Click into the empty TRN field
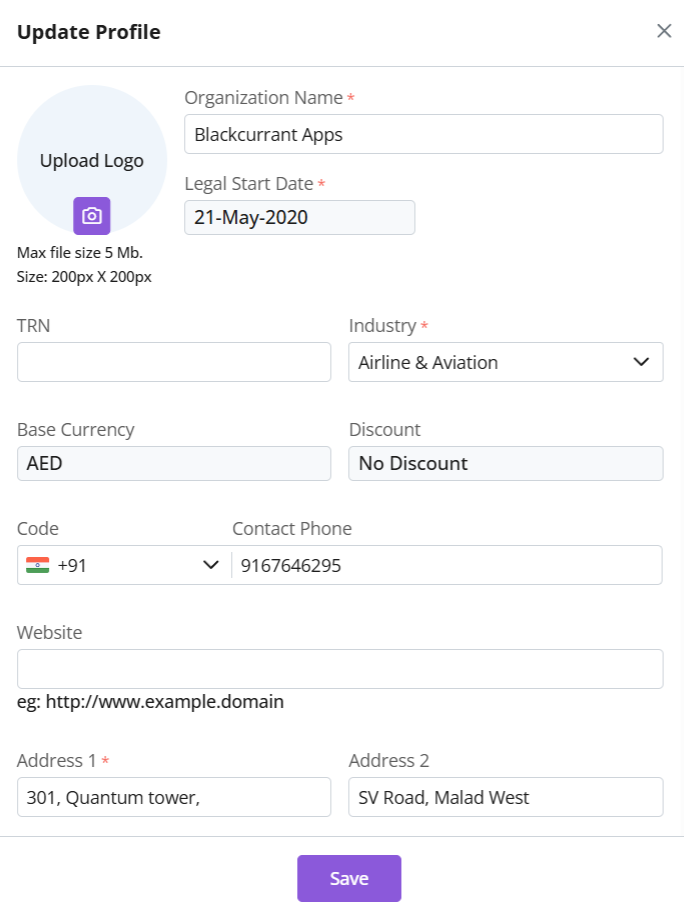This screenshot has width=684, height=918. click(173, 362)
